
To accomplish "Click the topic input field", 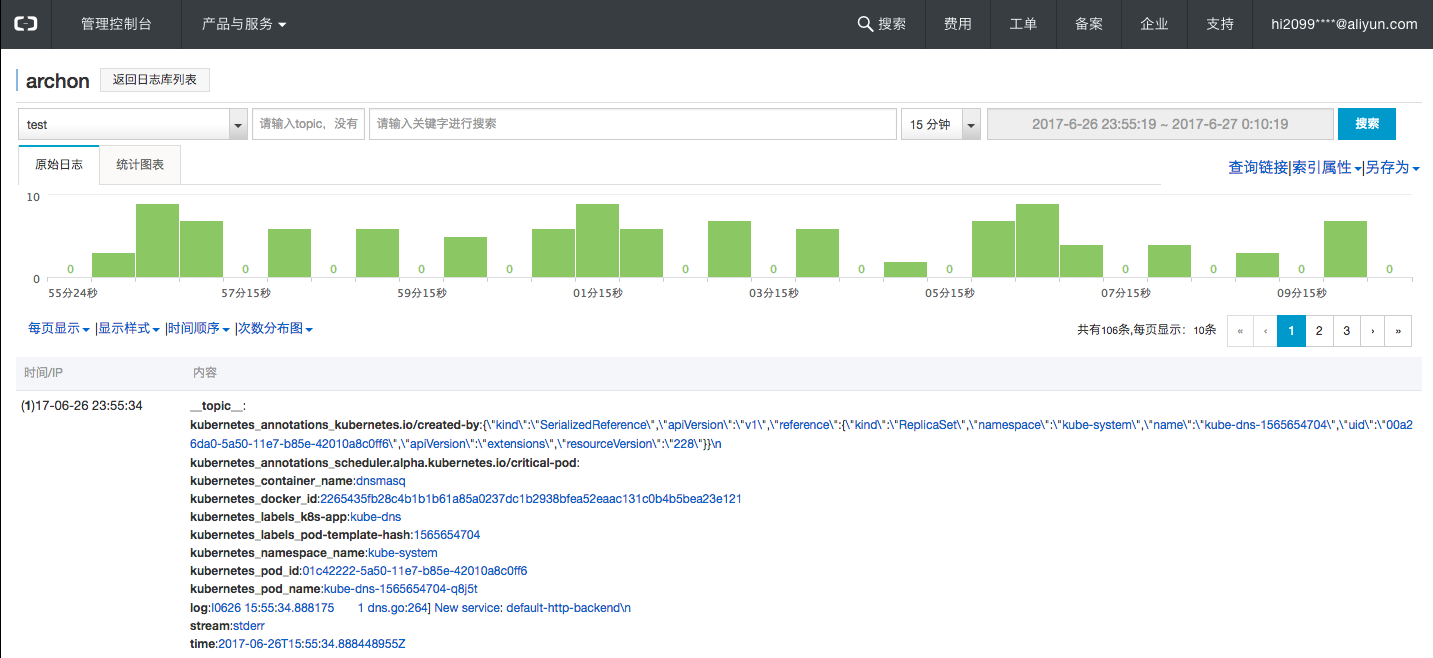I will coord(308,124).
